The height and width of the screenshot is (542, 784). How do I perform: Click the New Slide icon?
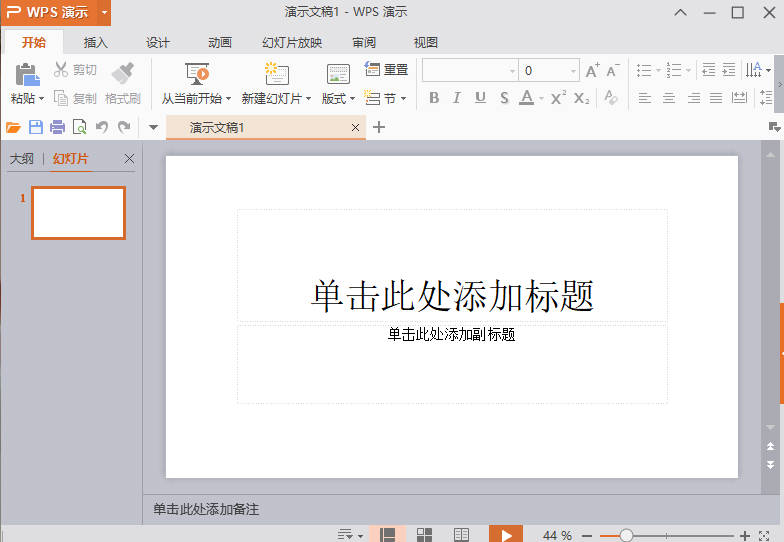(x=276, y=74)
